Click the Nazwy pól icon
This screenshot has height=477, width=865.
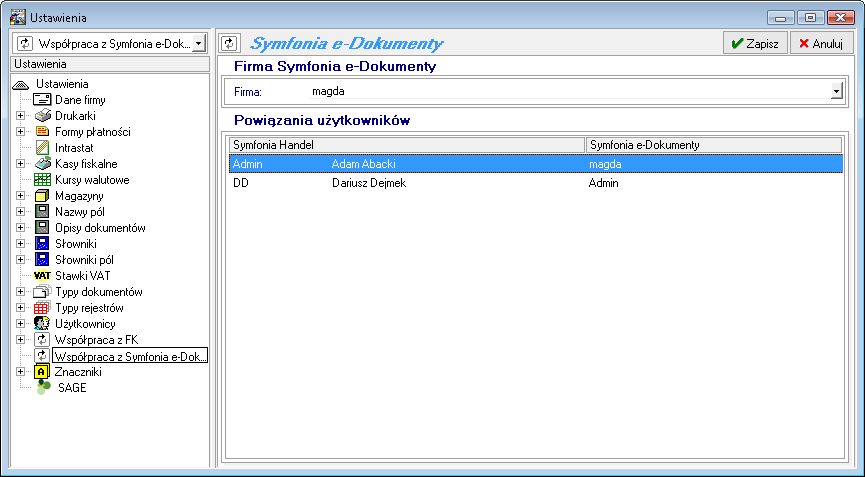(x=42, y=212)
